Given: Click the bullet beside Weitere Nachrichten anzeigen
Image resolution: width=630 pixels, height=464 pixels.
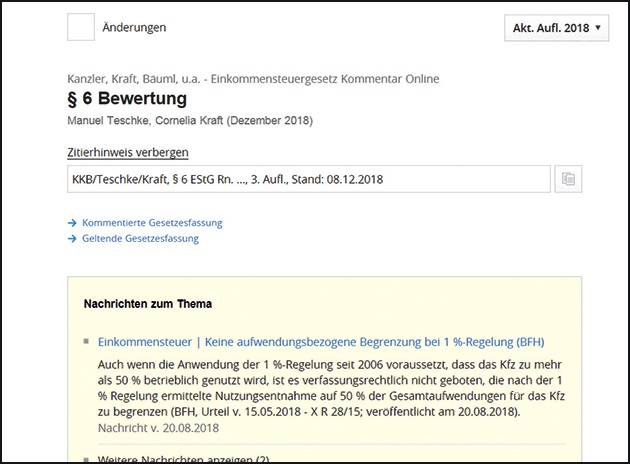Looking at the screenshot, I should point(87,458).
